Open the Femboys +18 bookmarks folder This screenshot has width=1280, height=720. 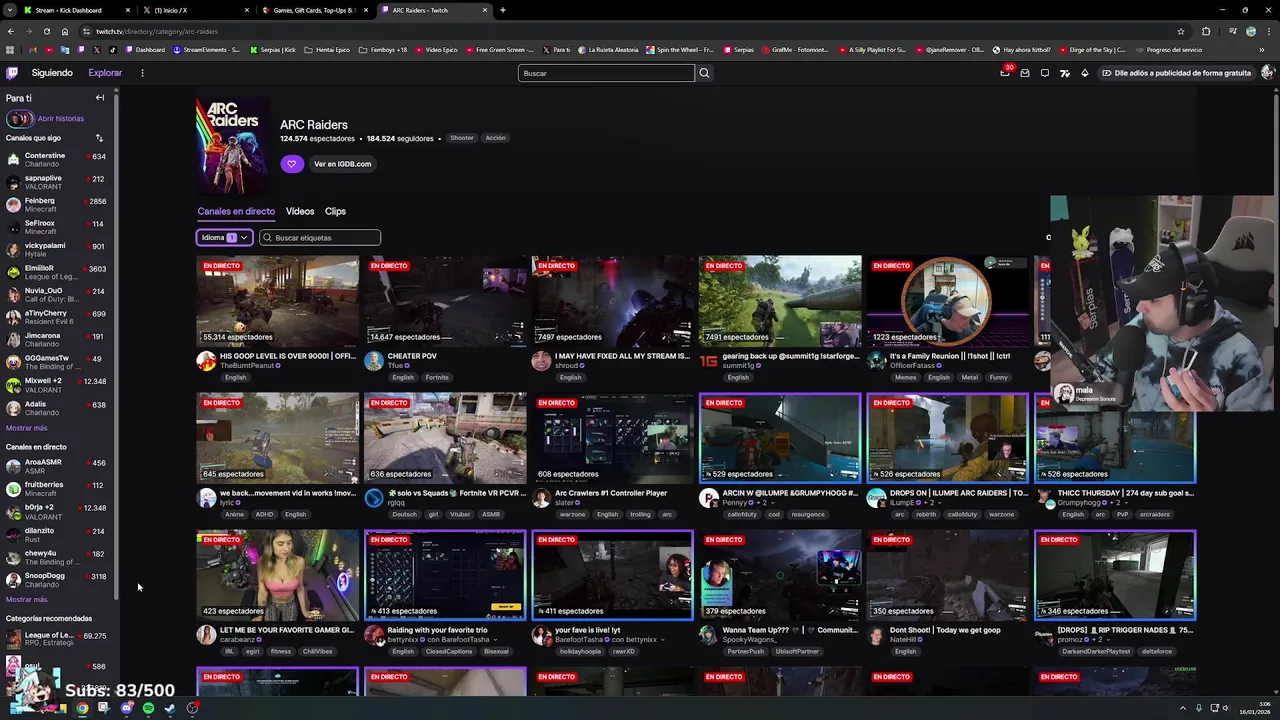click(383, 50)
